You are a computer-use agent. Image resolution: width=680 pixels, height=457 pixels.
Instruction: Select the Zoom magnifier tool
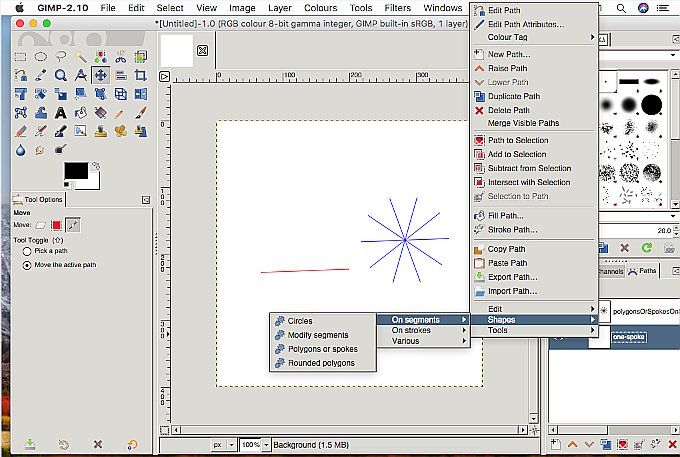click(61, 75)
